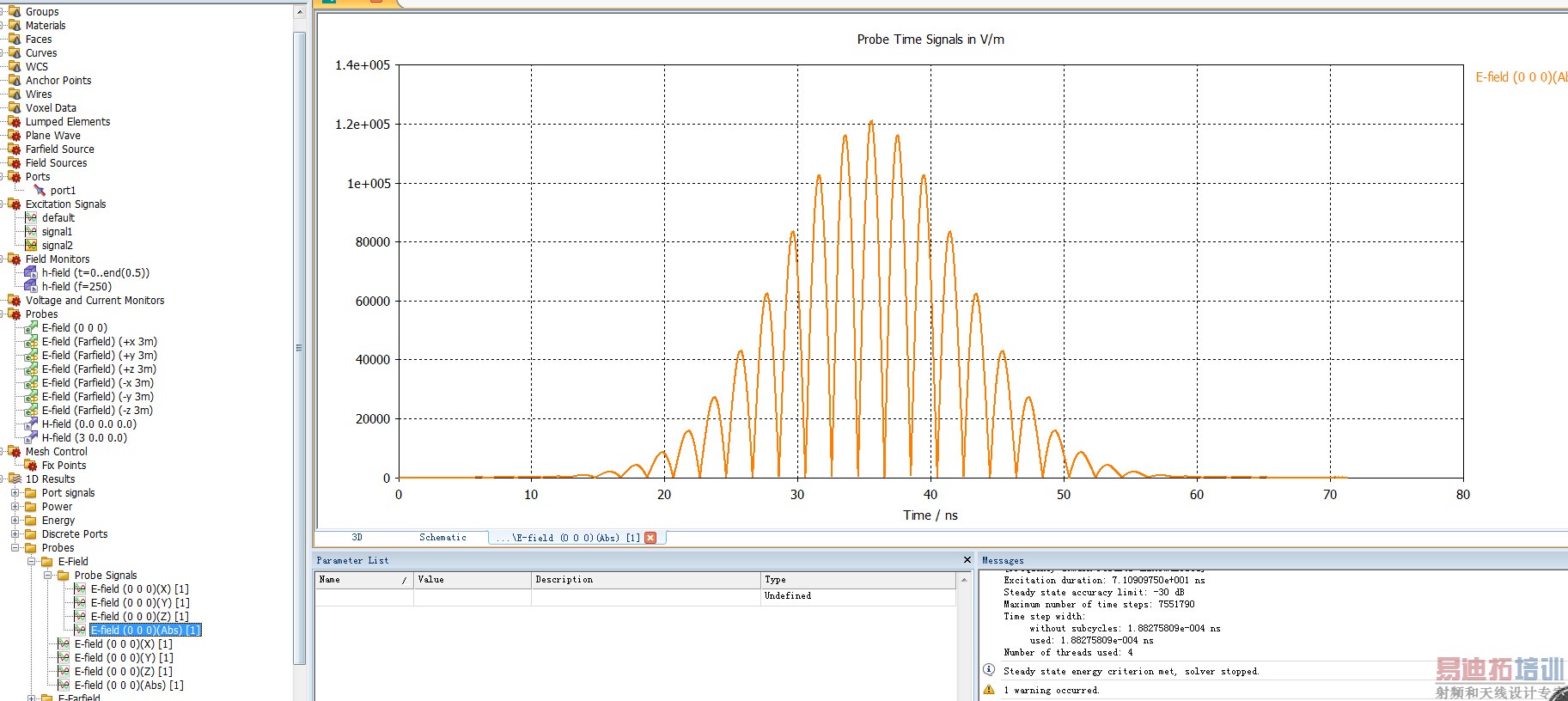The image size is (1568, 701).
Task: Select the port1 port icon
Action: click(40, 190)
